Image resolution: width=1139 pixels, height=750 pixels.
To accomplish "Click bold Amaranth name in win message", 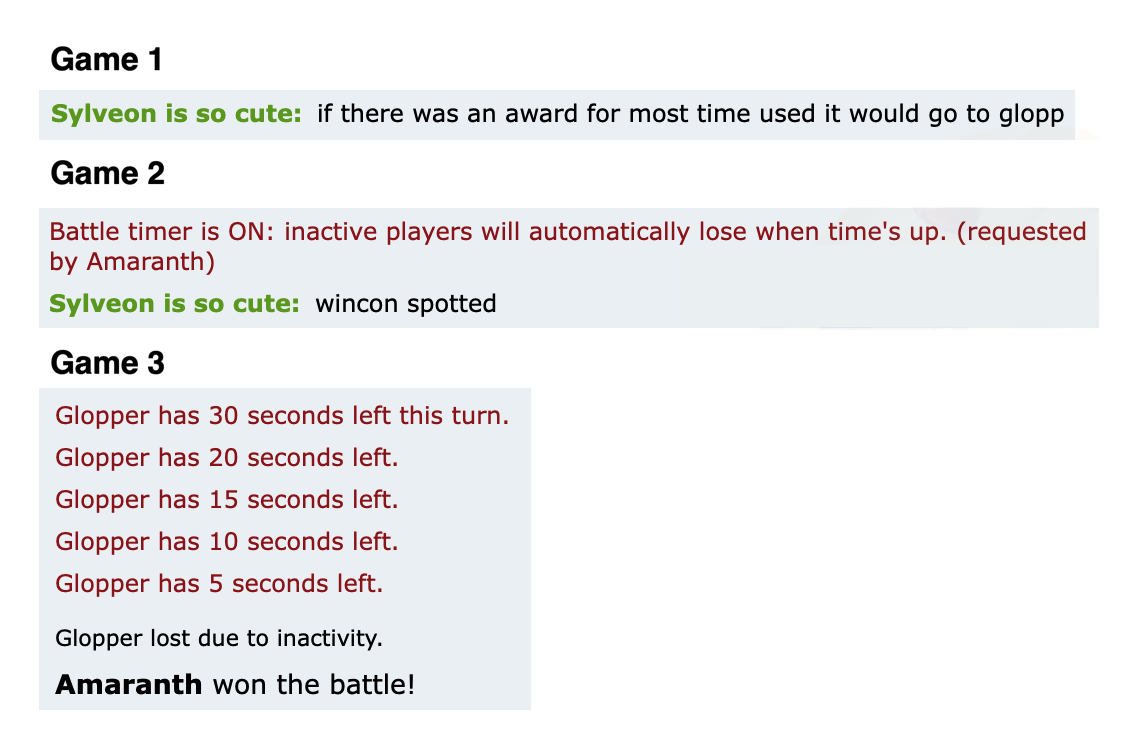I will (129, 685).
